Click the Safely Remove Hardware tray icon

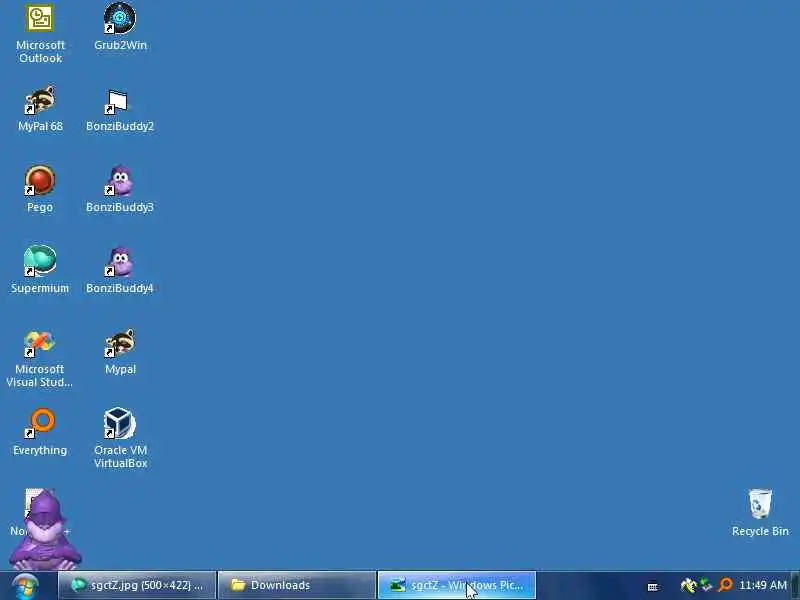pyautogui.click(x=706, y=585)
